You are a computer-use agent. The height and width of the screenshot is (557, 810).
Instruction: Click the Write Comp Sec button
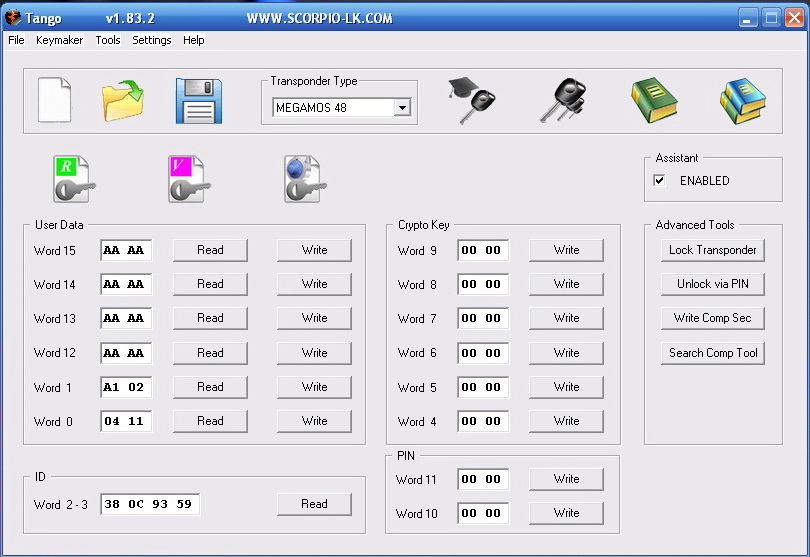713,318
